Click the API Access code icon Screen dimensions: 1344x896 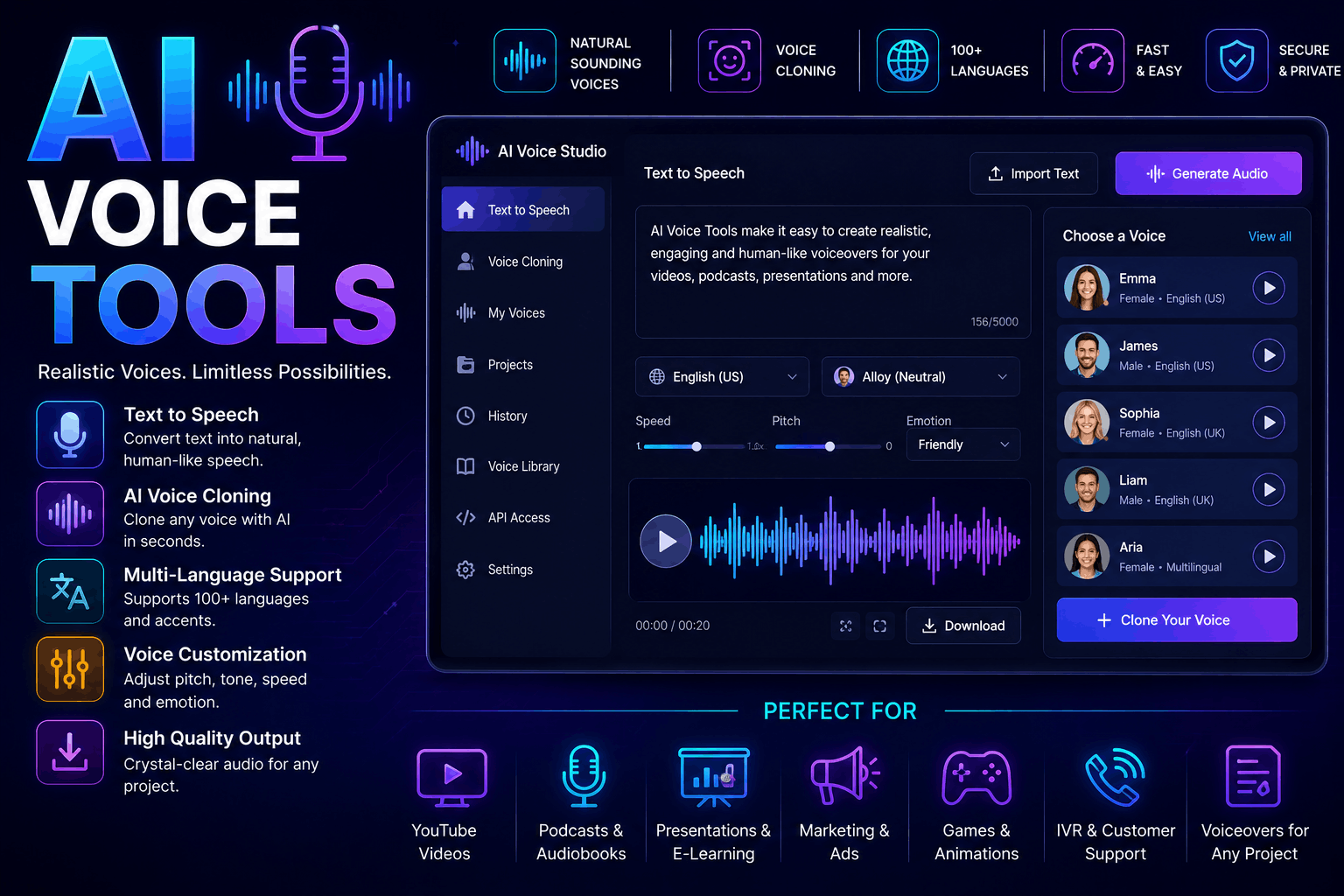(465, 518)
